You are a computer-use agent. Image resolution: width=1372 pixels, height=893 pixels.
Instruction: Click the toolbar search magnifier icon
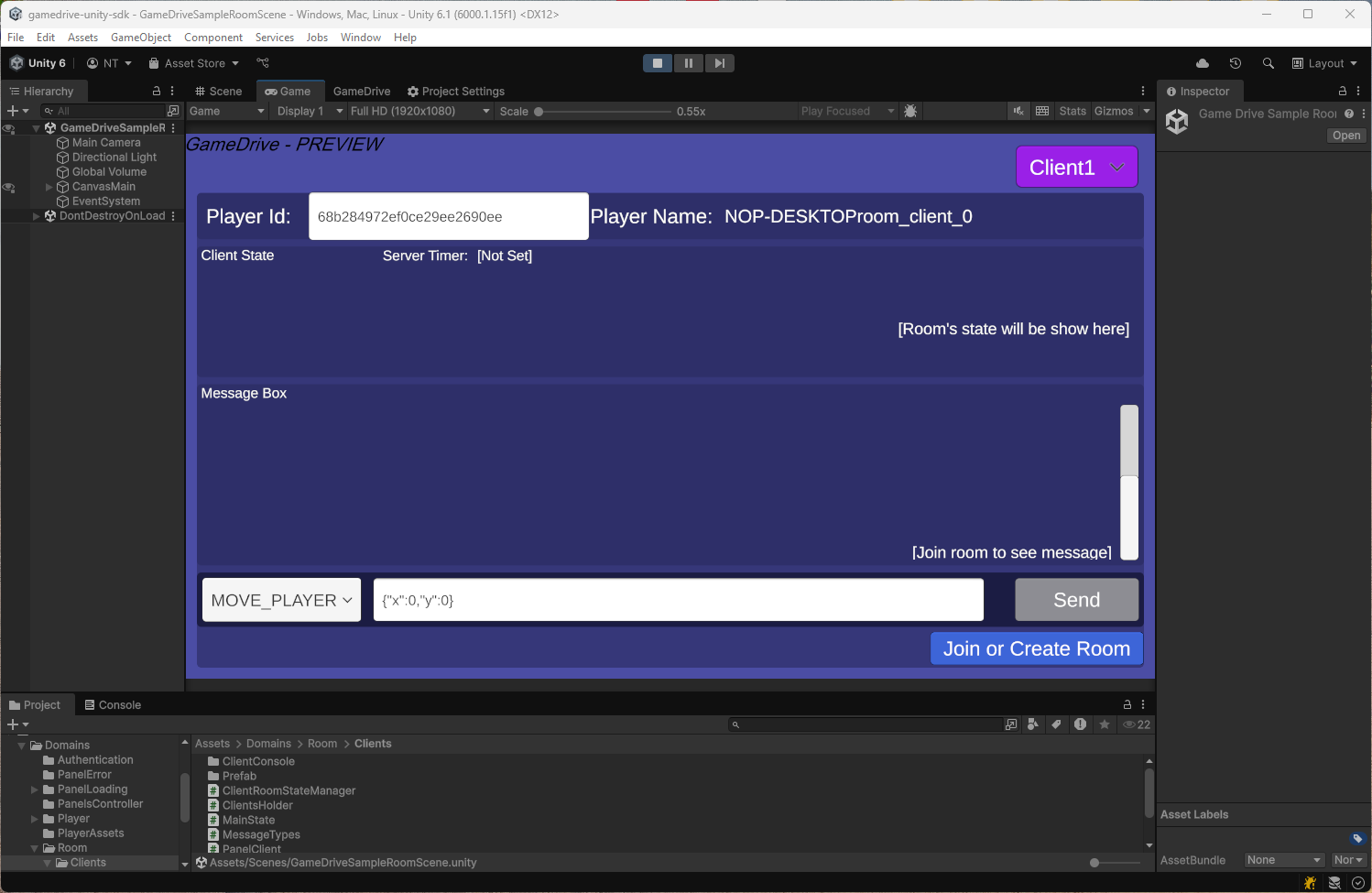(x=1269, y=63)
